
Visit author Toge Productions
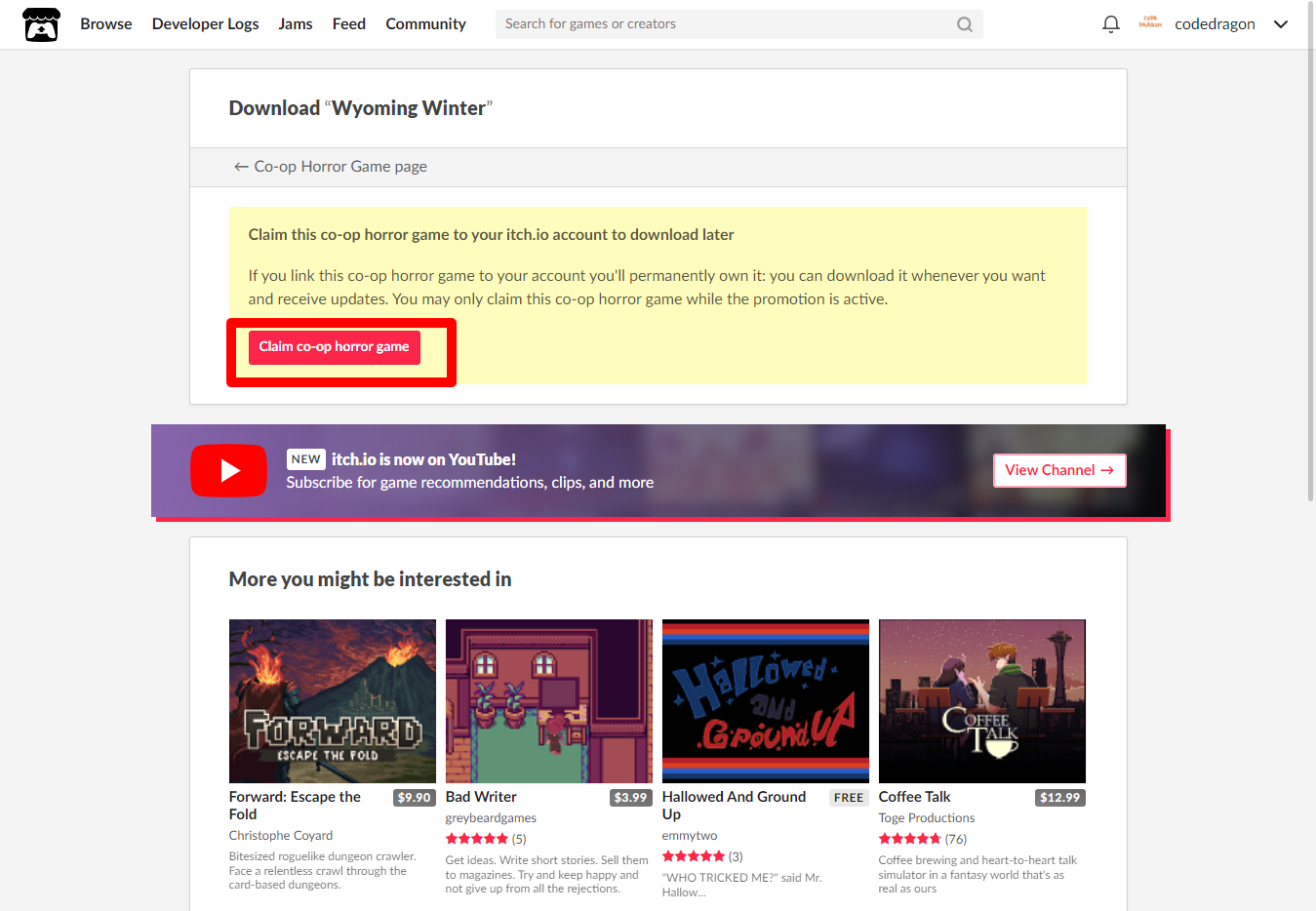click(x=927, y=818)
